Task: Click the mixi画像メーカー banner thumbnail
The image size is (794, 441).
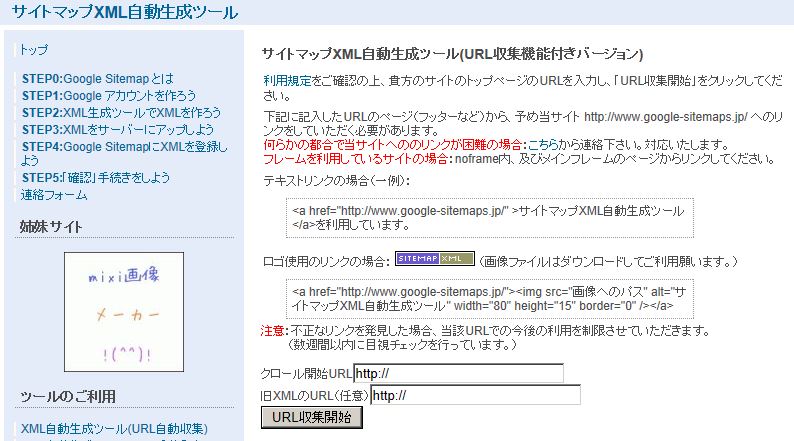Action: pos(124,312)
